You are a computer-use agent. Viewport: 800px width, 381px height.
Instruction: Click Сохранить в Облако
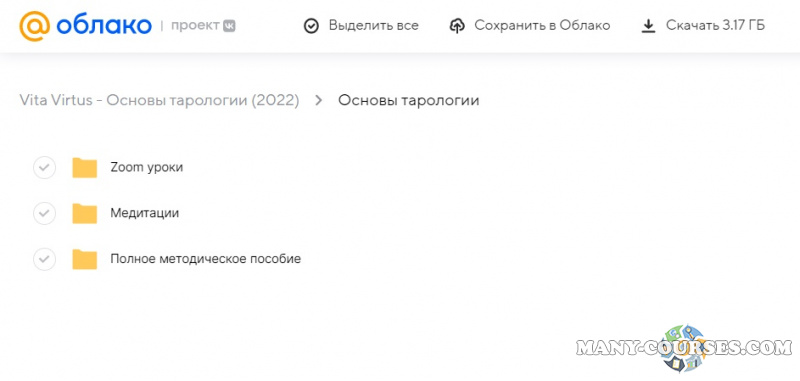[542, 26]
